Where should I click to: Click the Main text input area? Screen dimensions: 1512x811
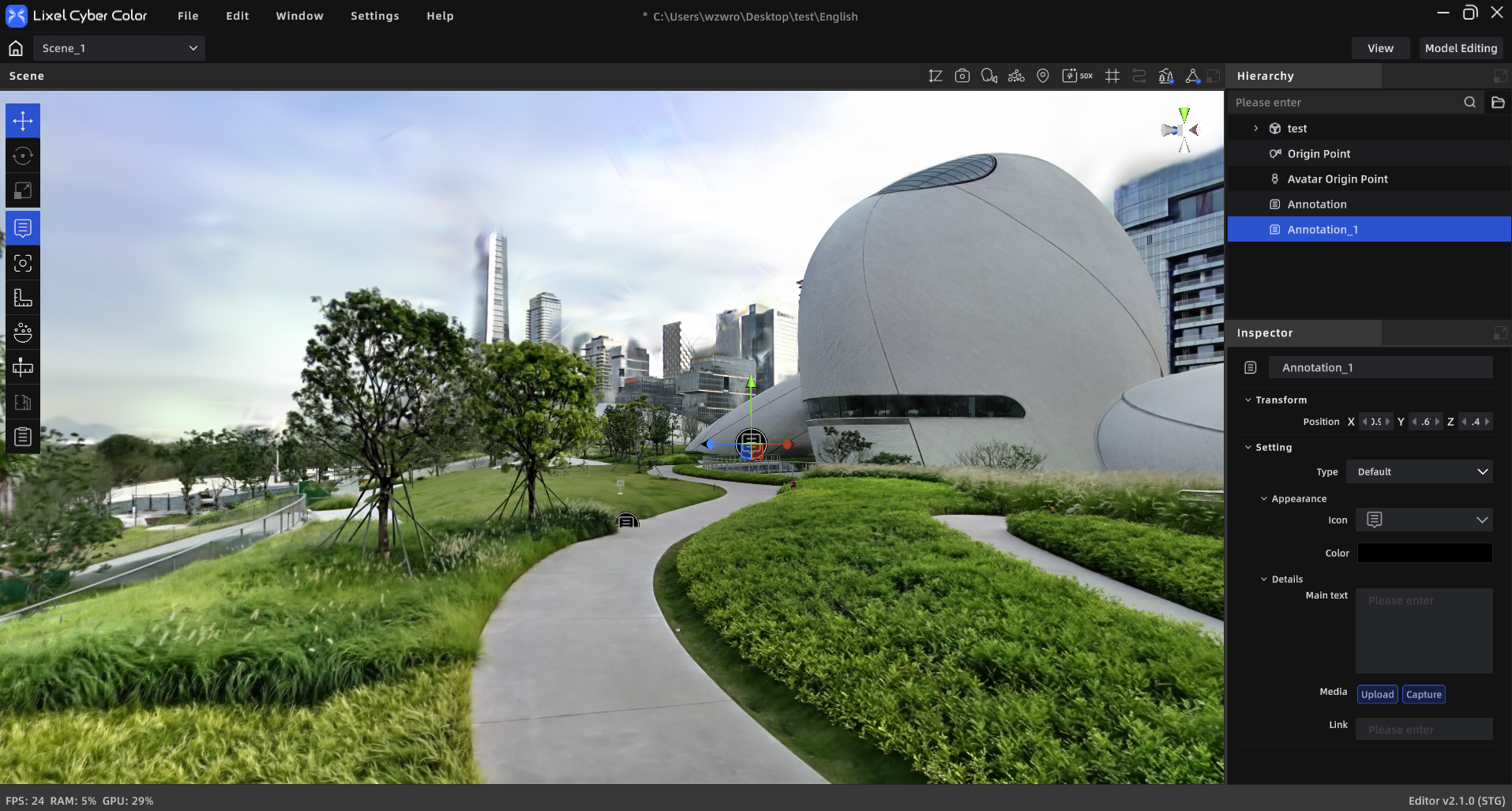tap(1424, 631)
